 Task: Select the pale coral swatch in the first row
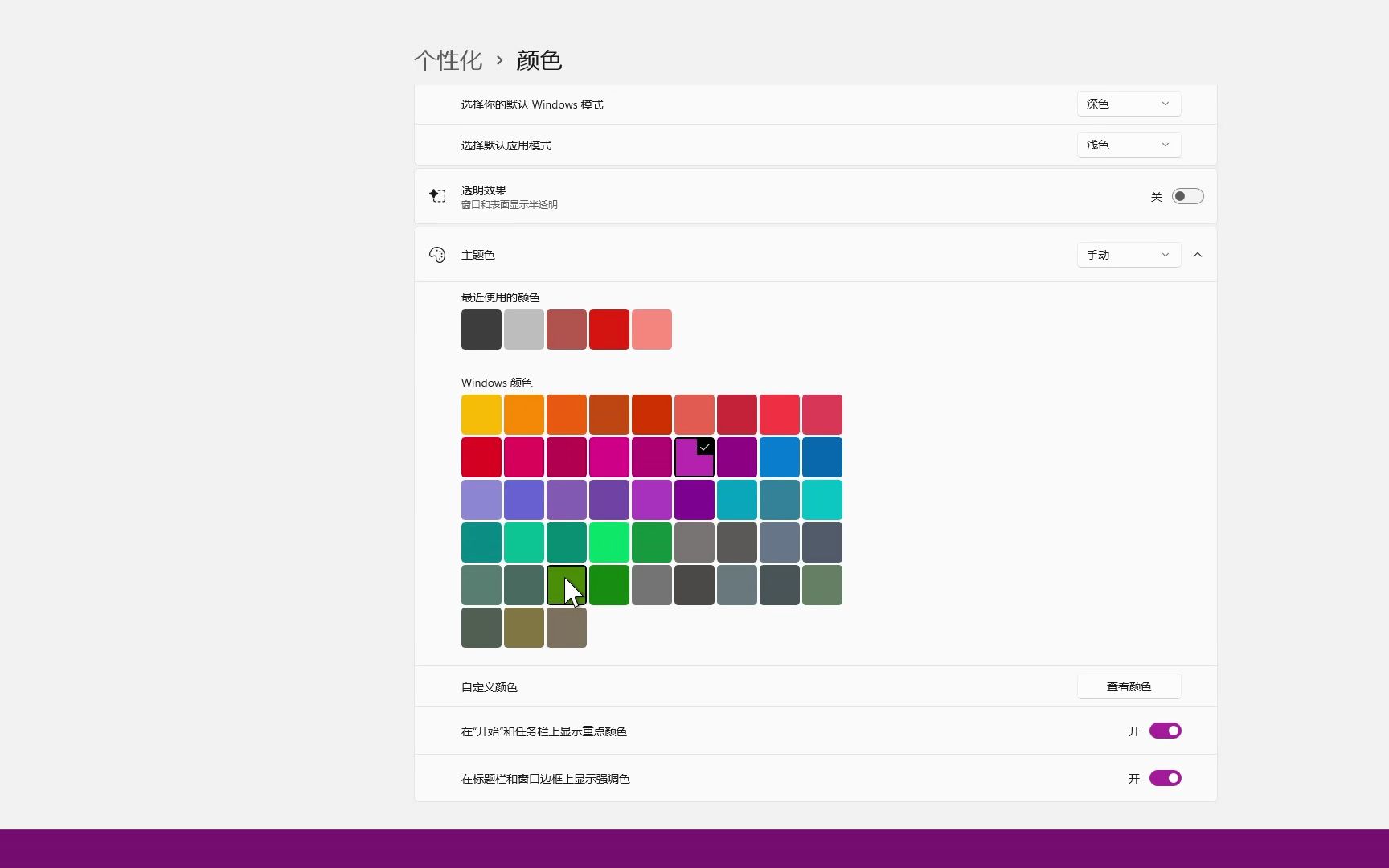point(694,415)
